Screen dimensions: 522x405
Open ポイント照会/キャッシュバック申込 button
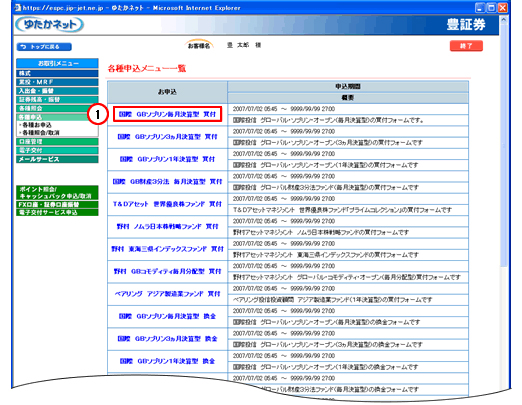tap(57, 193)
